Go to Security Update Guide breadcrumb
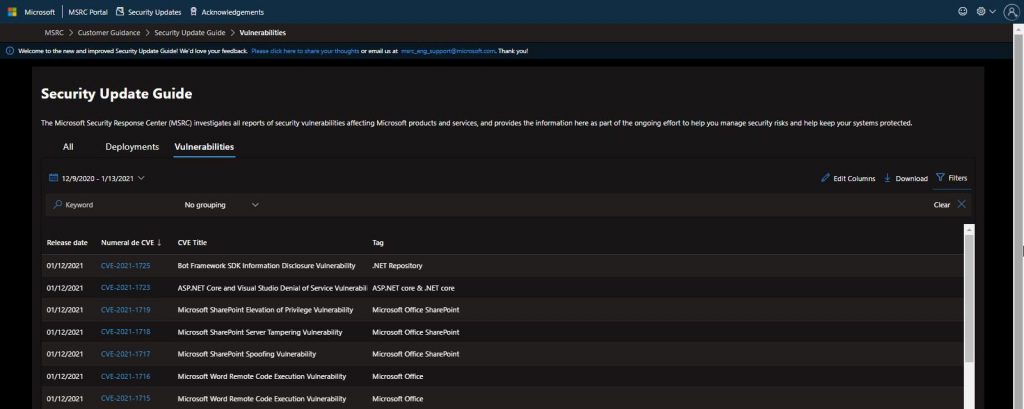The image size is (1024, 409). point(190,33)
